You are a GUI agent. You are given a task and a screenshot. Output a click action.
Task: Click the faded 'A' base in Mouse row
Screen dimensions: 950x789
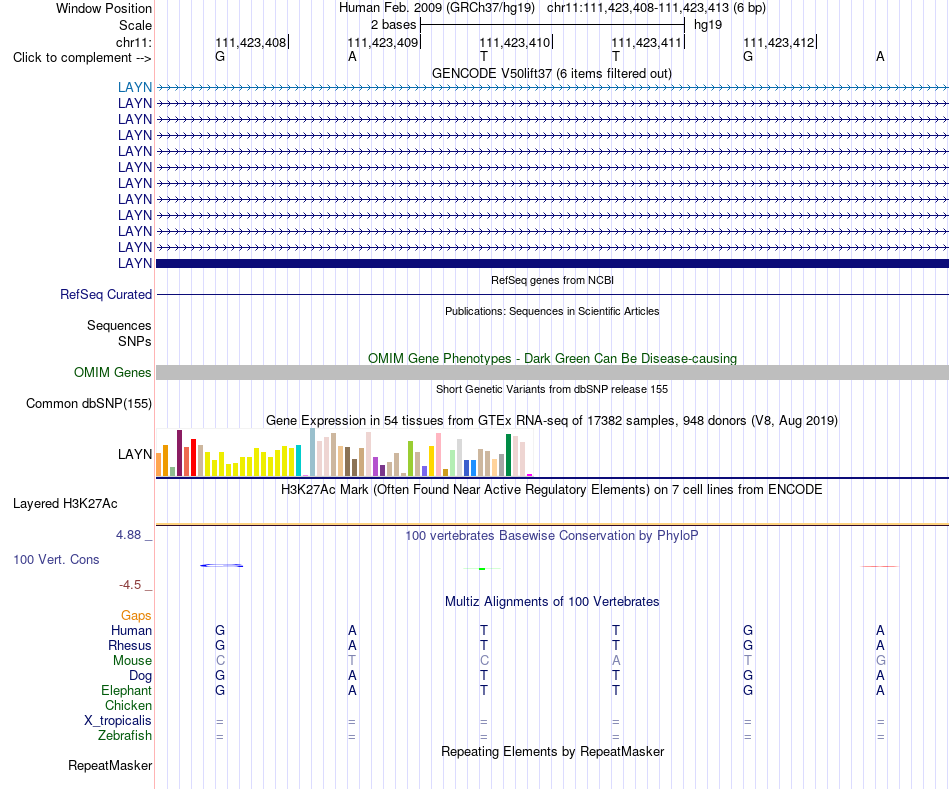pyautogui.click(x=616, y=661)
